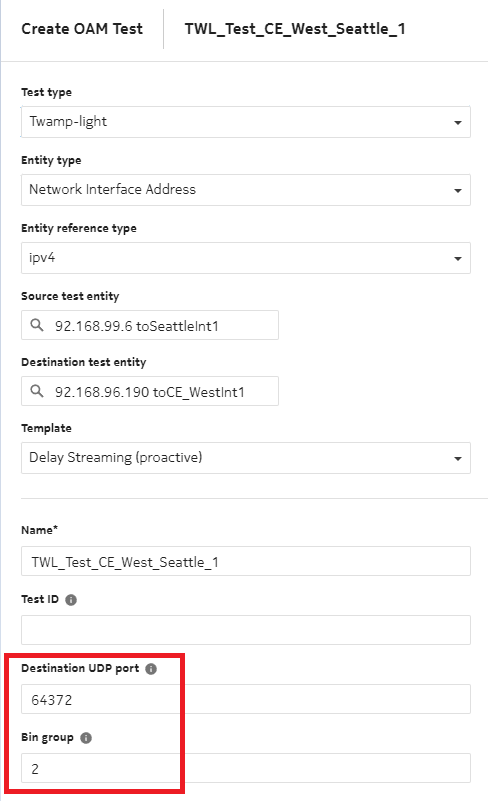Open the Test type dropdown showing Twamp-light
This screenshot has width=495, height=801.
click(246, 122)
